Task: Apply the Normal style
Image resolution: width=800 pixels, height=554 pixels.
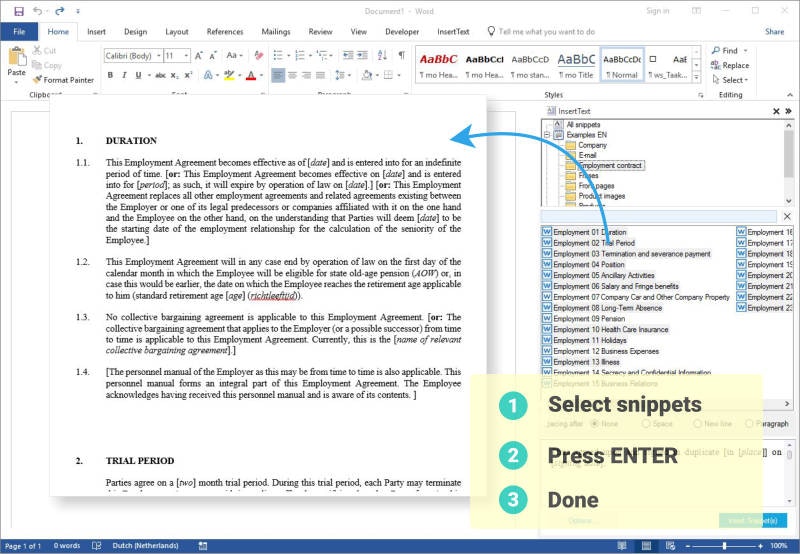Action: [622, 65]
